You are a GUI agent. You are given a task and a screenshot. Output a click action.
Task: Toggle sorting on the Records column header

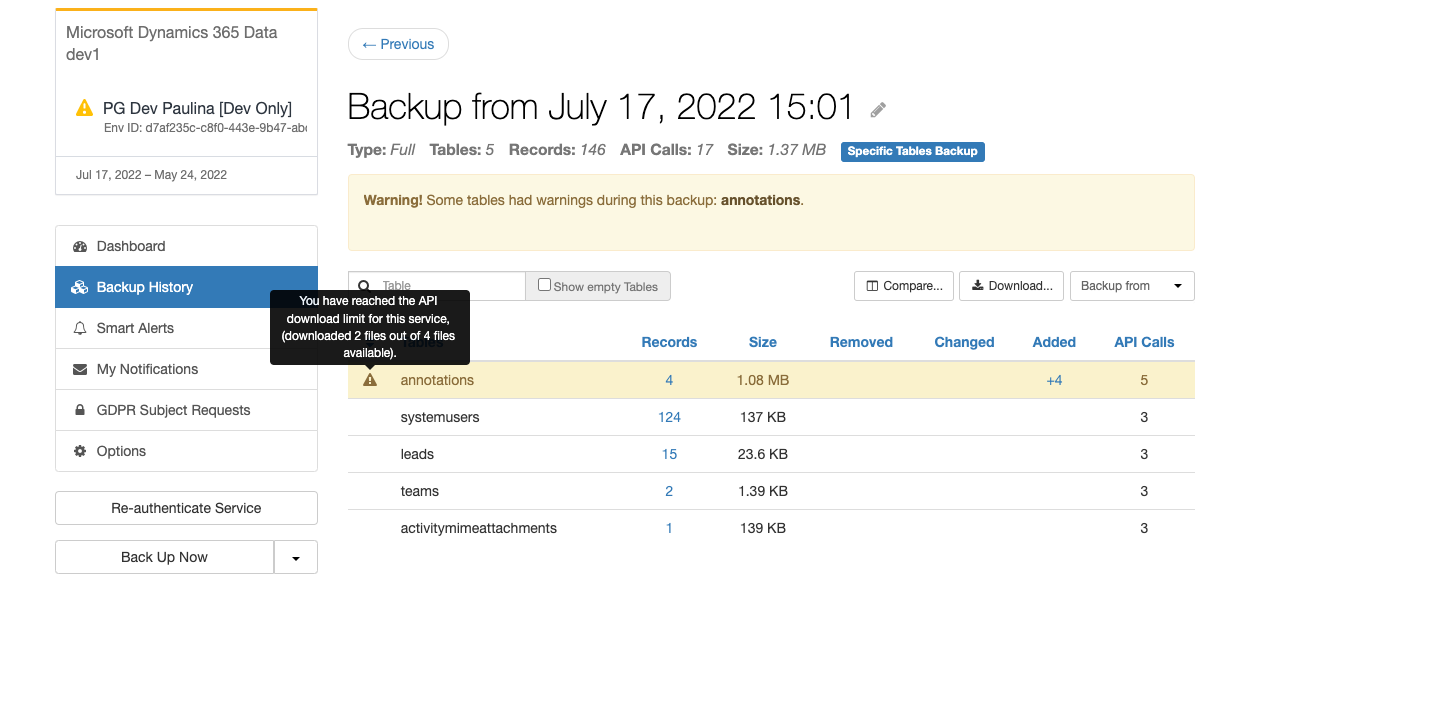[x=668, y=342]
